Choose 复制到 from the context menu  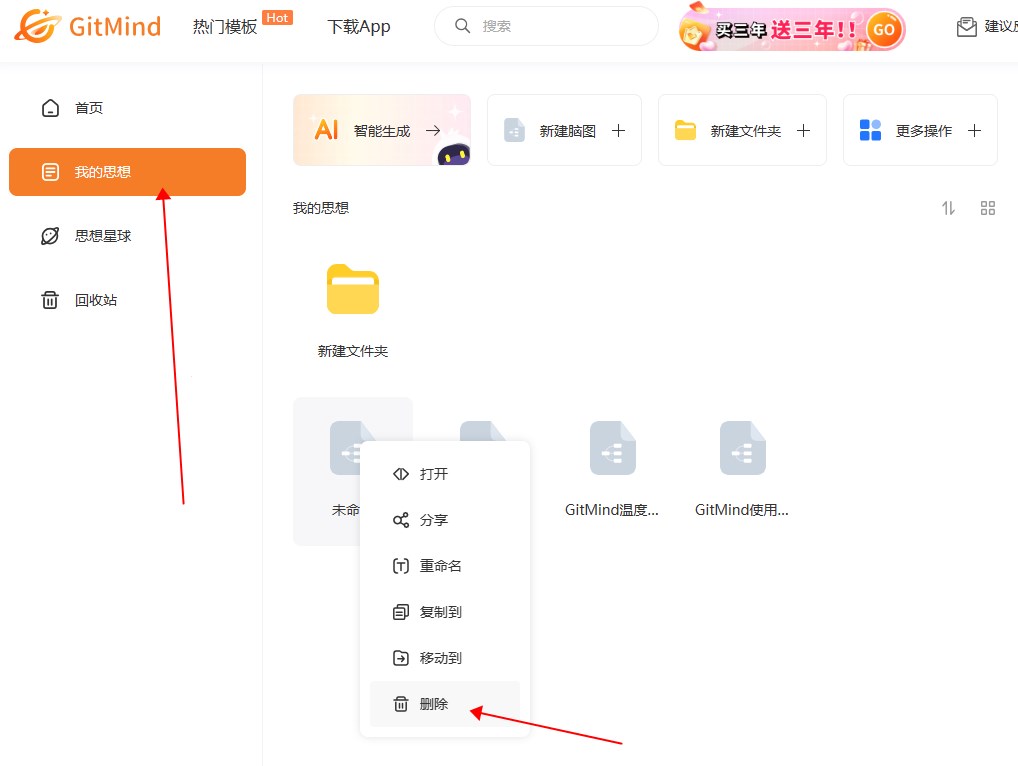click(x=445, y=612)
